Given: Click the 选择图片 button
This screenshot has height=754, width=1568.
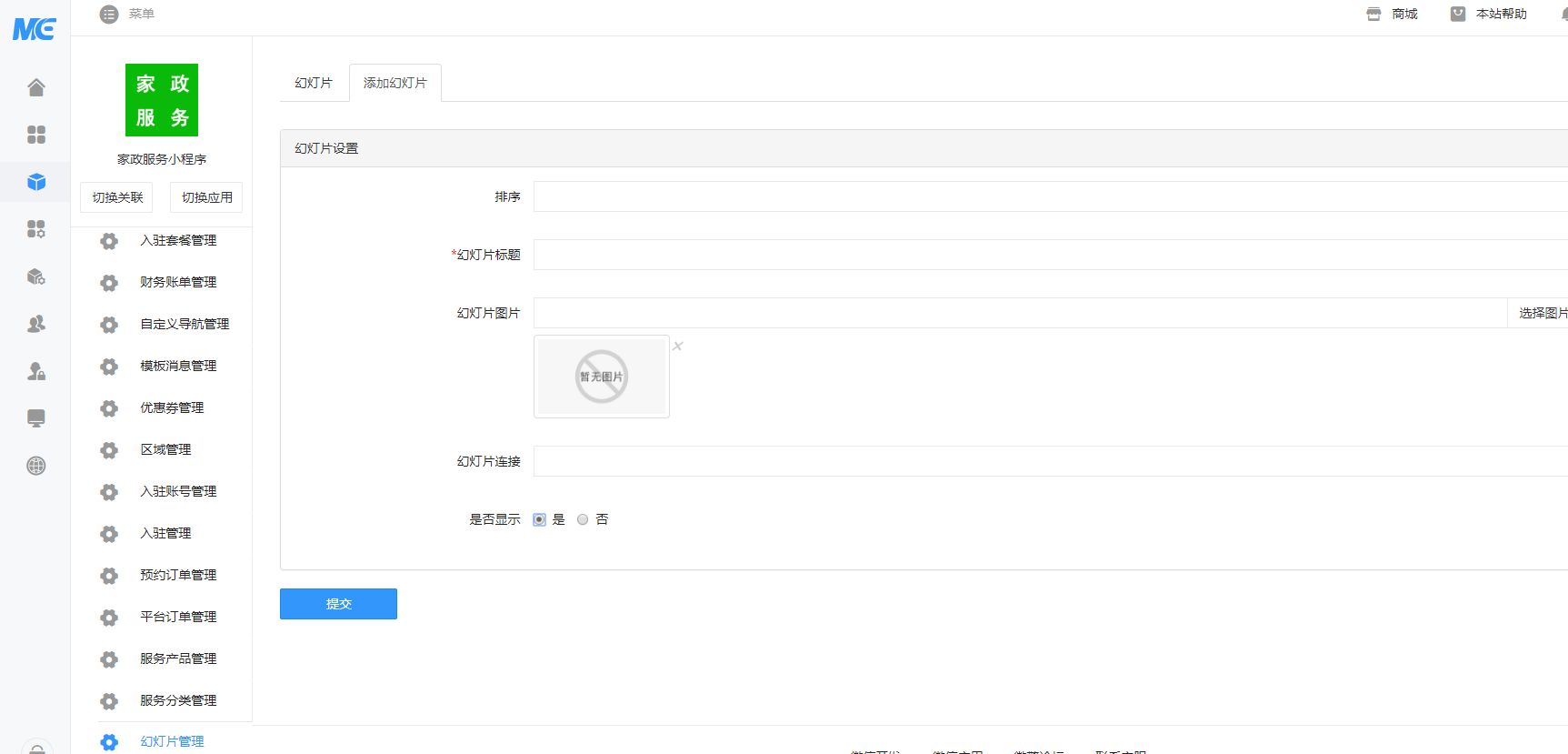Looking at the screenshot, I should [1538, 313].
